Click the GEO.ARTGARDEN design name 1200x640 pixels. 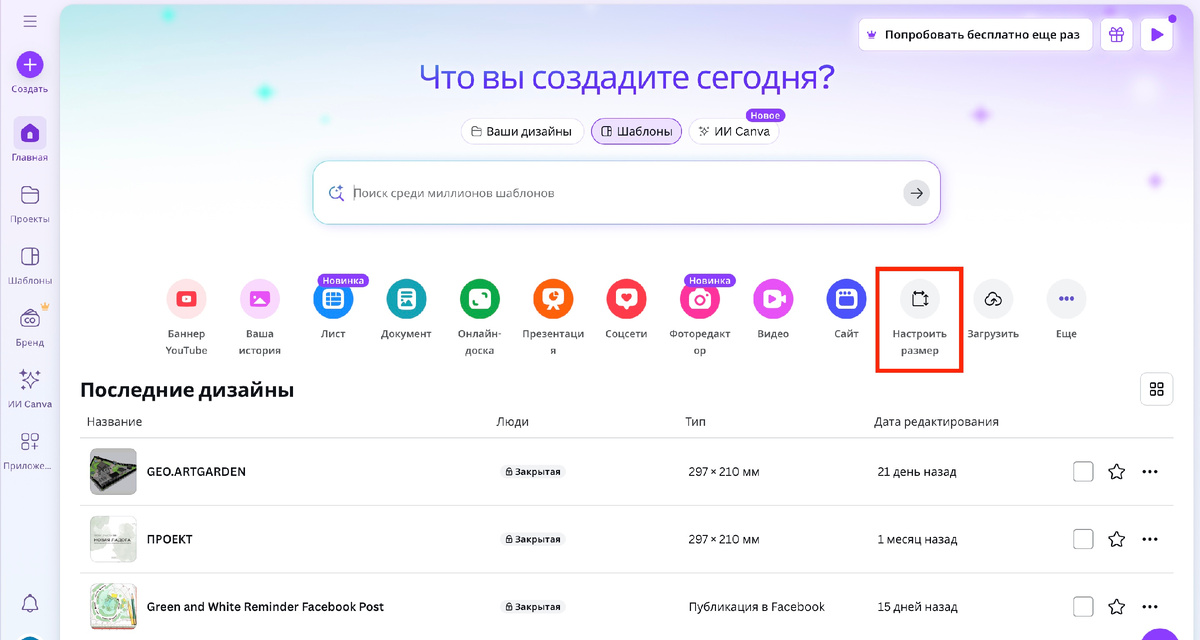pos(196,471)
